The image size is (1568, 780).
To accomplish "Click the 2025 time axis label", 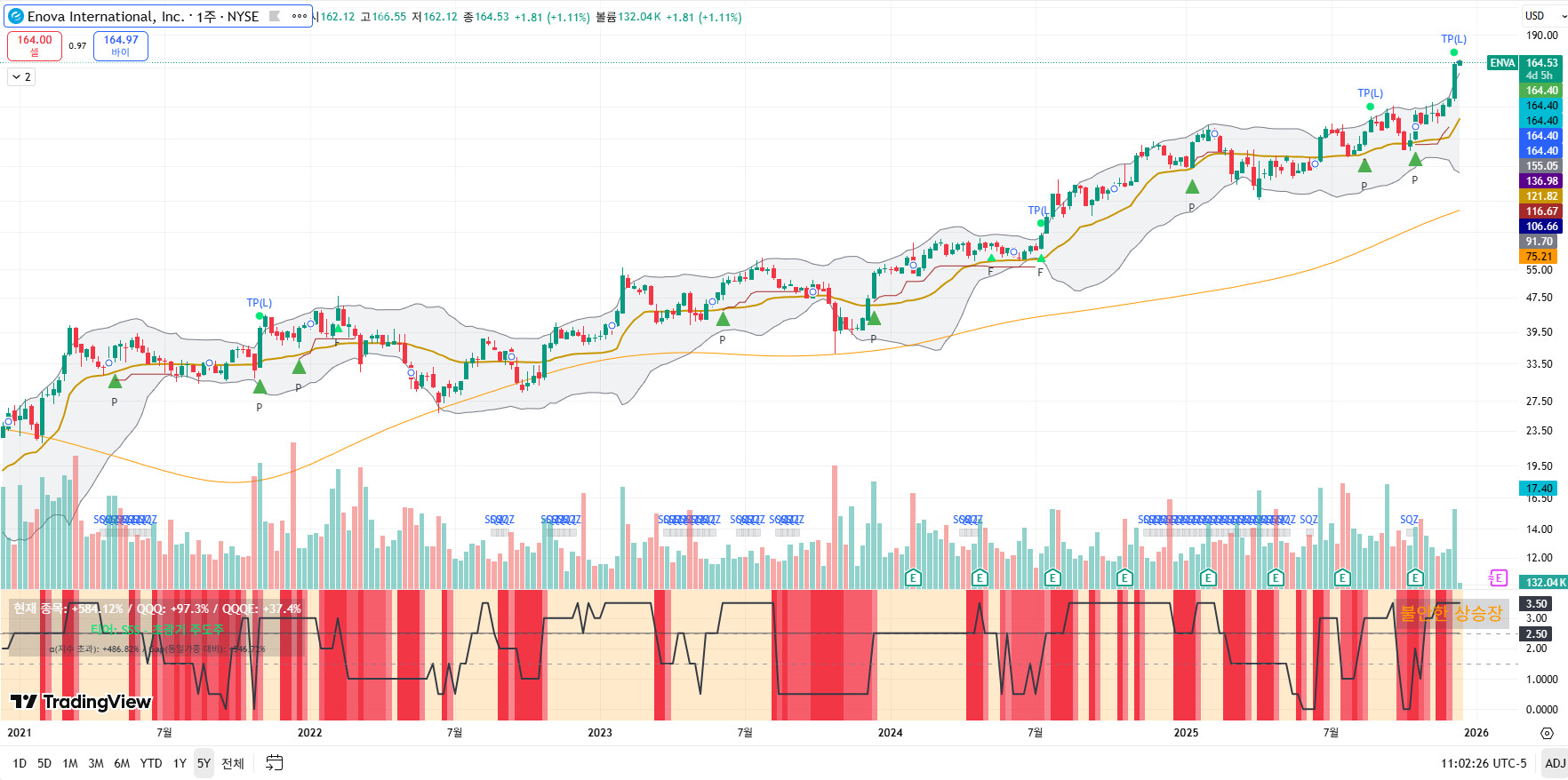I will (x=1186, y=733).
